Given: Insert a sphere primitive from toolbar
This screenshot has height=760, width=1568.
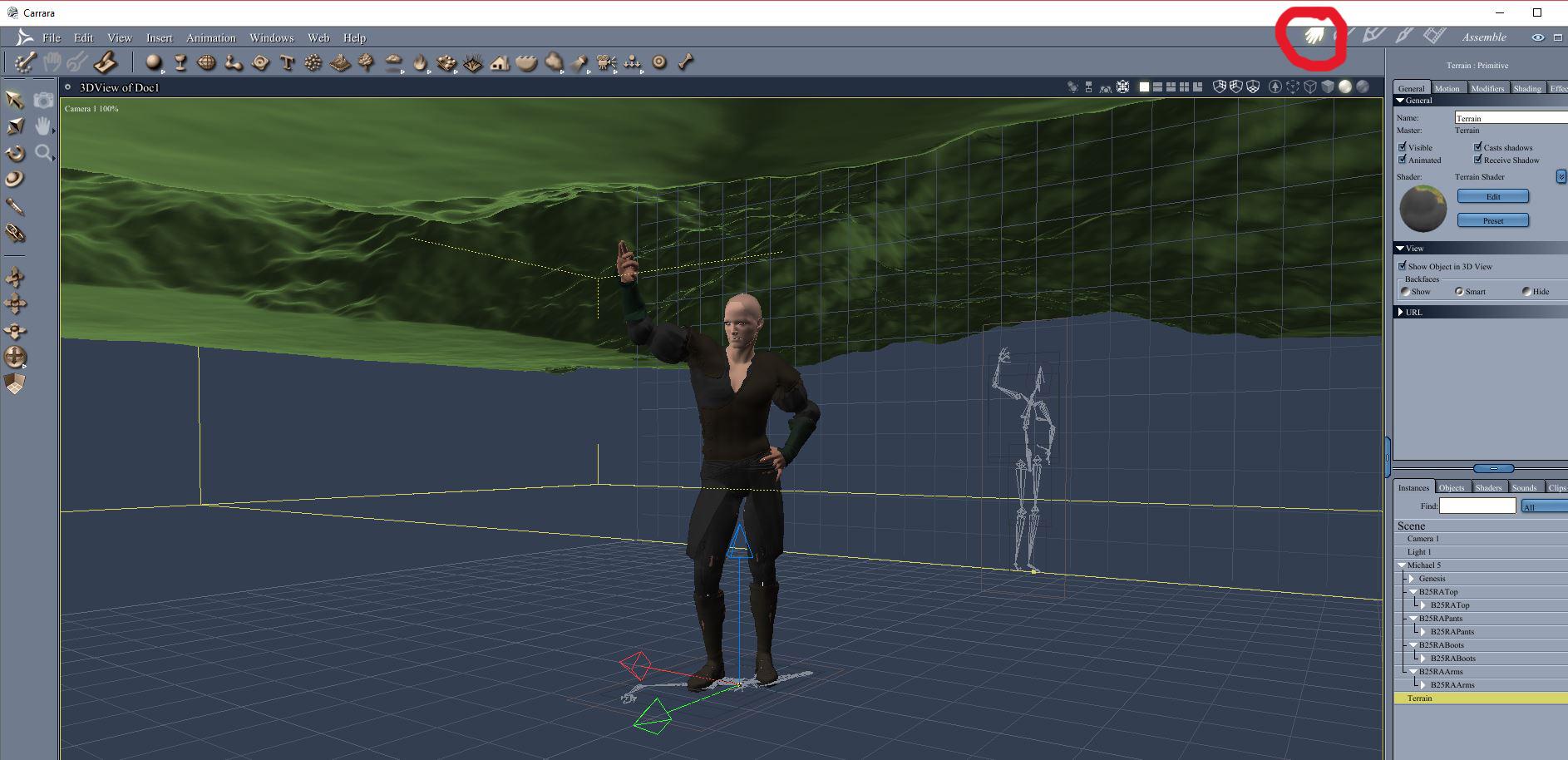Looking at the screenshot, I should tap(153, 62).
